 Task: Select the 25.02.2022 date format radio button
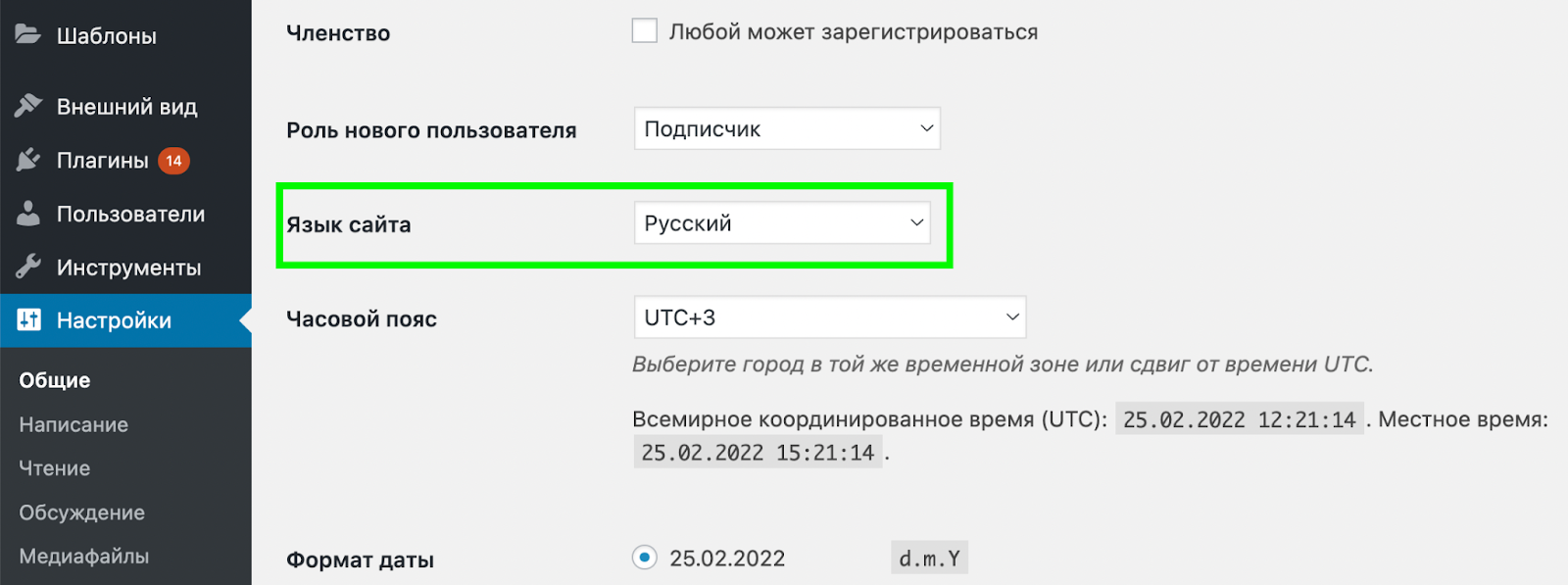(644, 558)
